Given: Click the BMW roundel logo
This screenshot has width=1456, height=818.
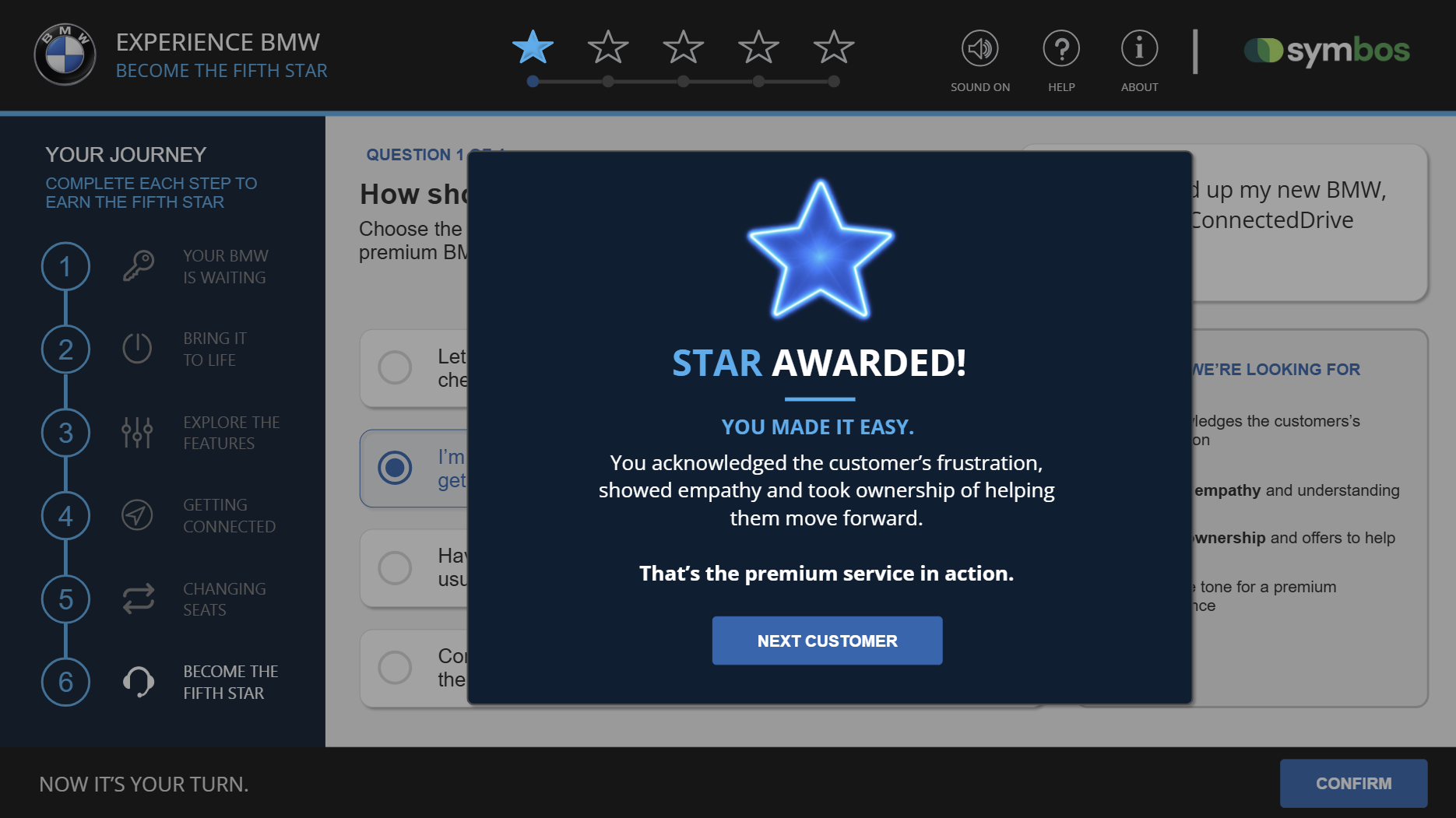Looking at the screenshot, I should click(x=65, y=54).
